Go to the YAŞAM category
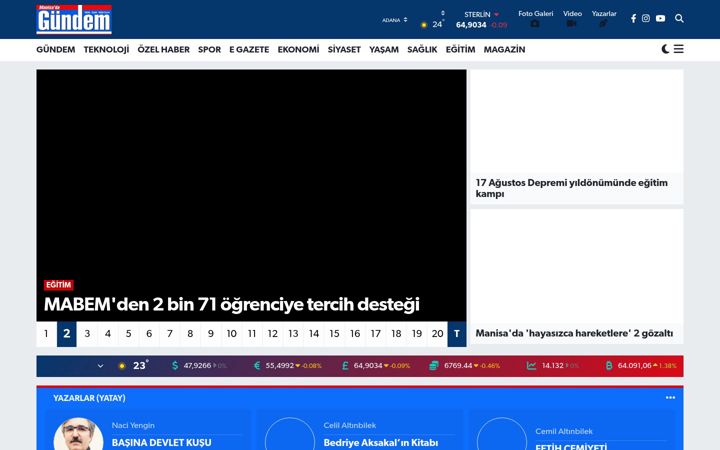The width and height of the screenshot is (720, 450). click(384, 49)
